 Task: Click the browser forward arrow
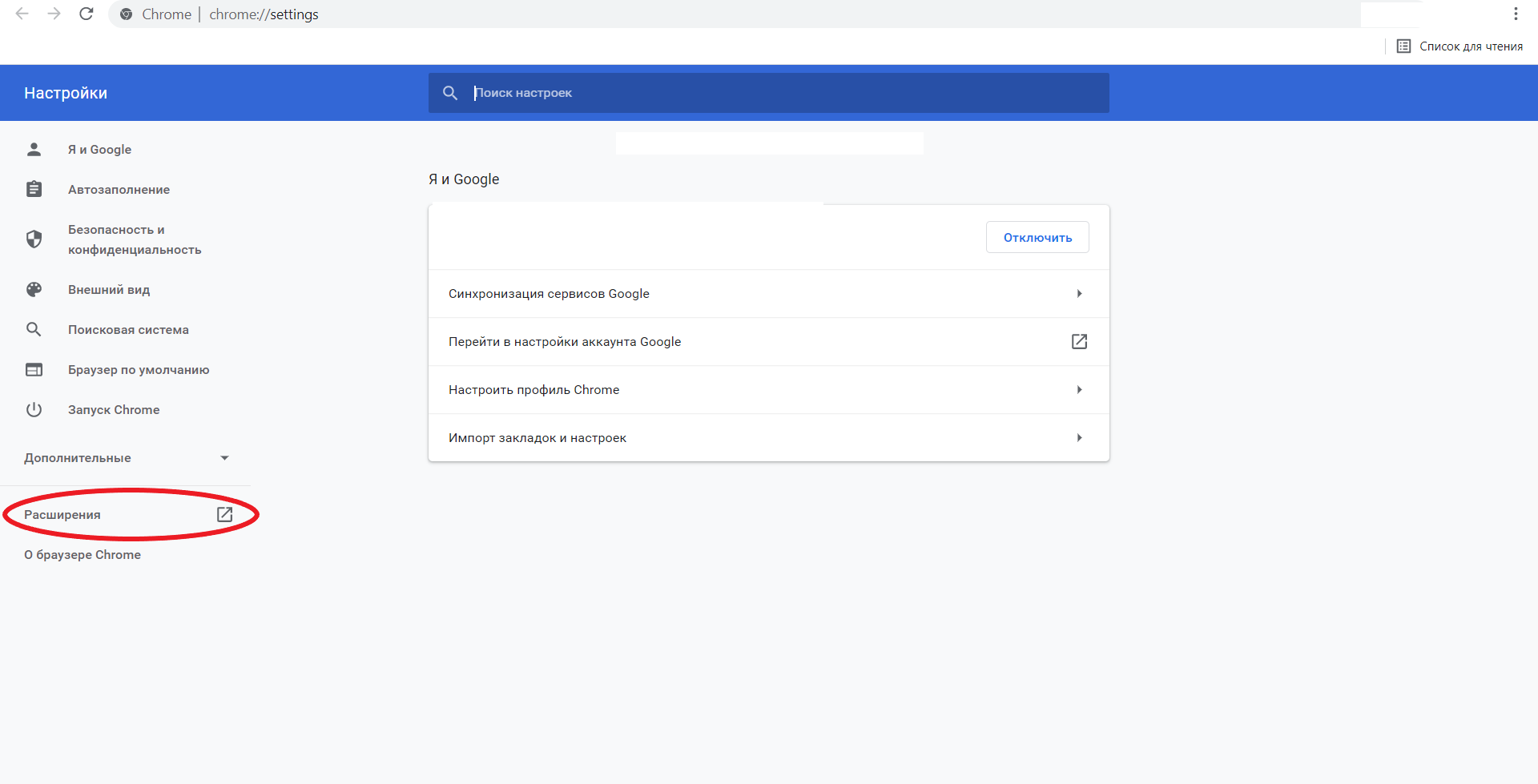click(x=54, y=14)
